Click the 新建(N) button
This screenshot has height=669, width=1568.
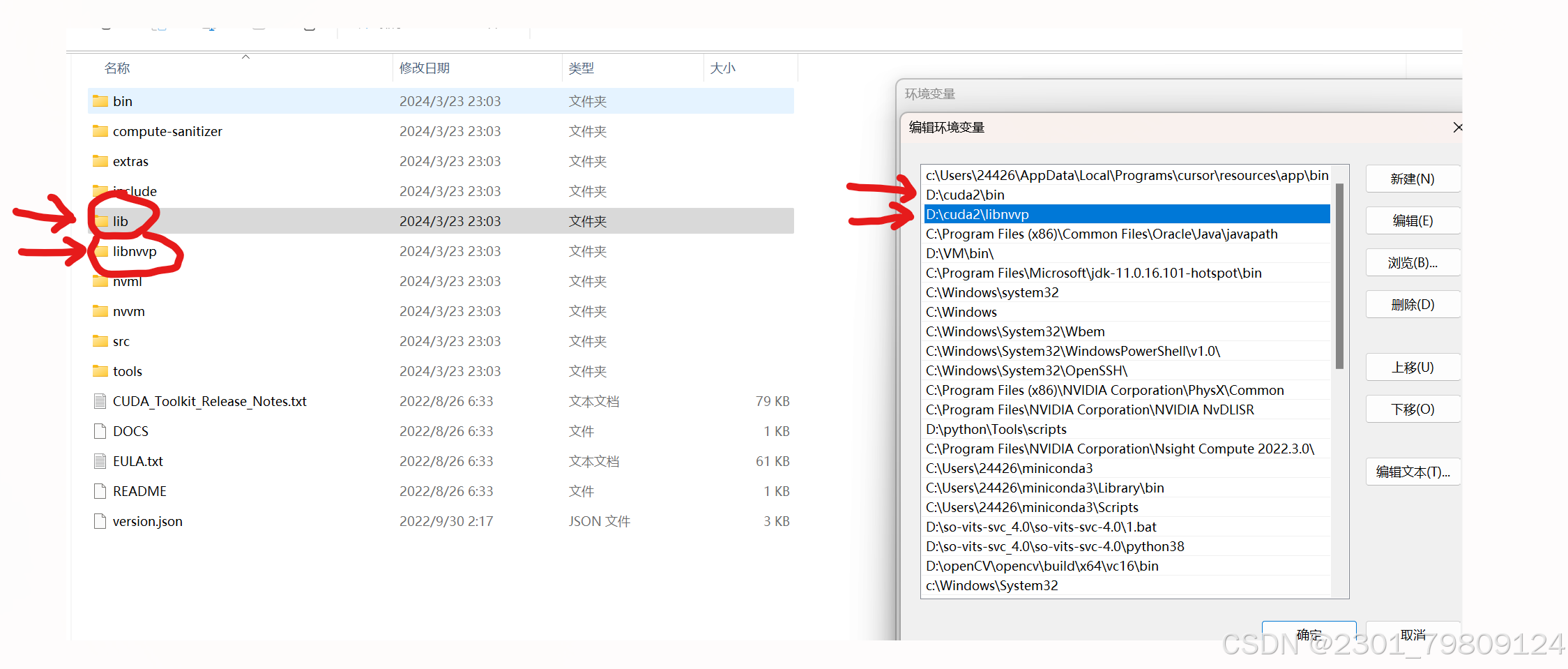1413,179
